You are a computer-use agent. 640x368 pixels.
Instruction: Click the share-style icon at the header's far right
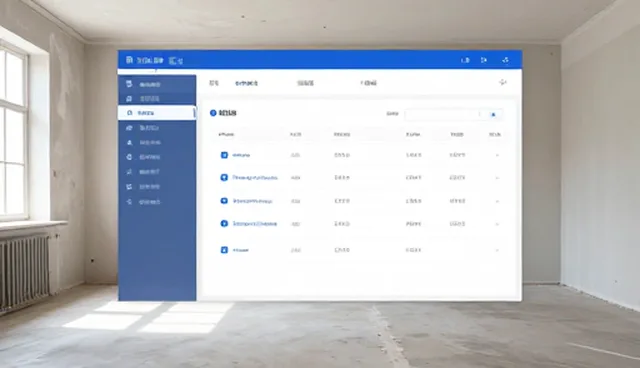pos(505,60)
